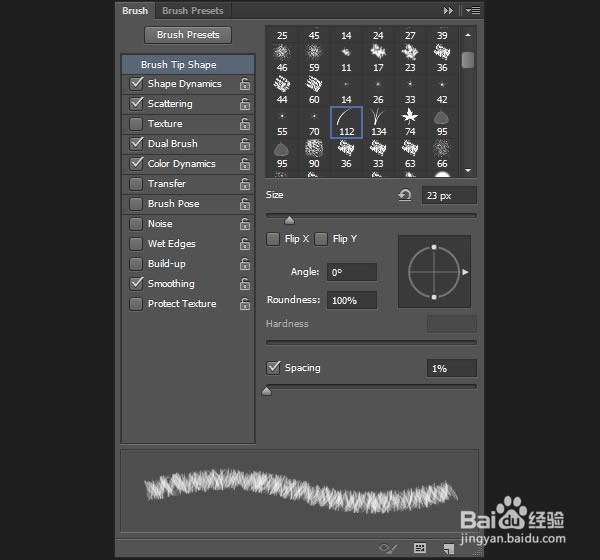Check the Flip X box
Viewport: 600px width, 560px height.
coord(273,239)
